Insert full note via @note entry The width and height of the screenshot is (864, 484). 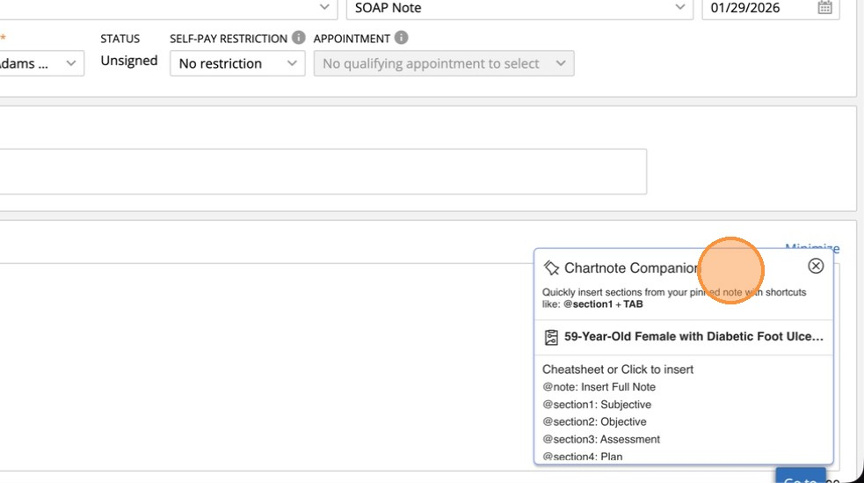click(x=599, y=387)
